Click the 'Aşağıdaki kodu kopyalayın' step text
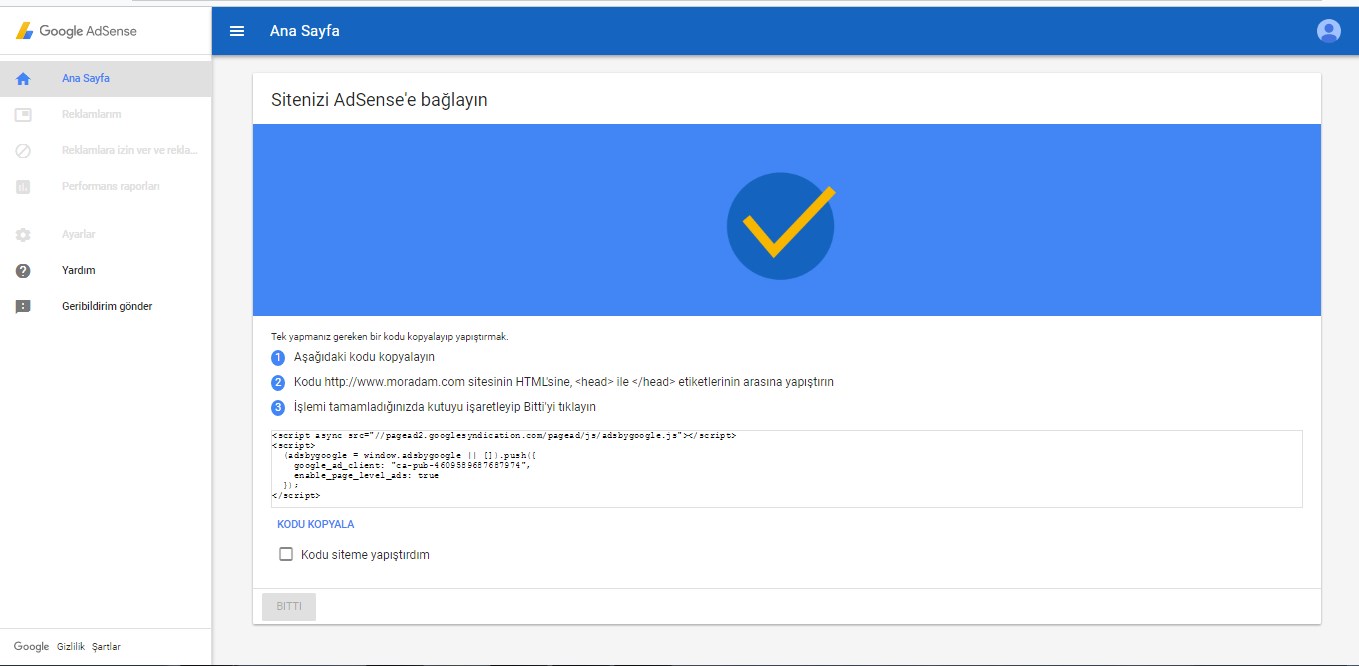1359x666 pixels. pos(364,357)
